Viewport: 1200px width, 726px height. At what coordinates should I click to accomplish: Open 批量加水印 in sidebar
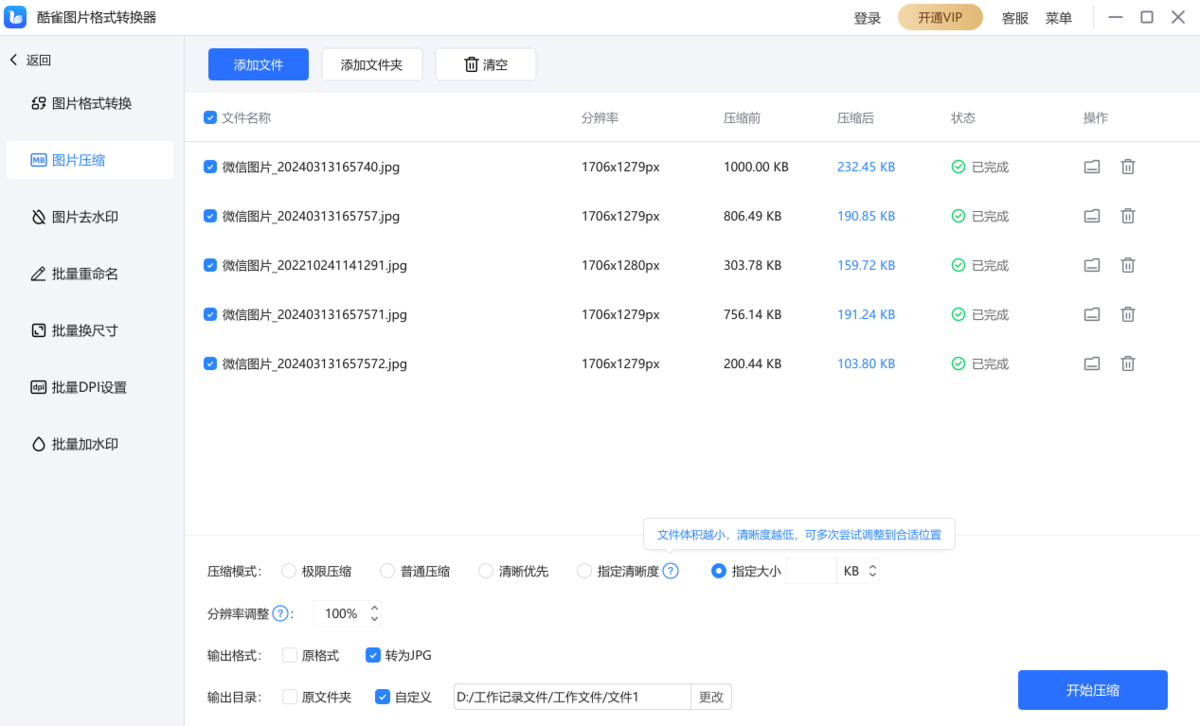[x=90, y=444]
